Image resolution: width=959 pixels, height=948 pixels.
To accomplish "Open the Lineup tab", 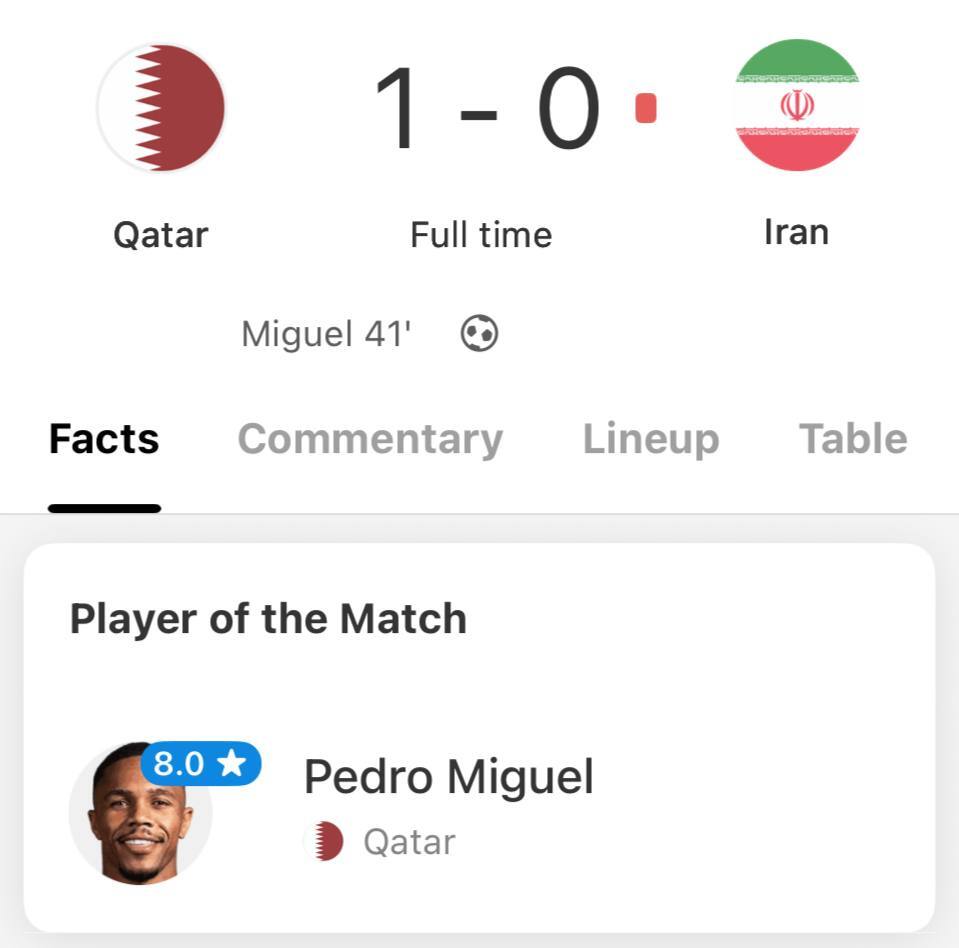I will click(x=650, y=437).
